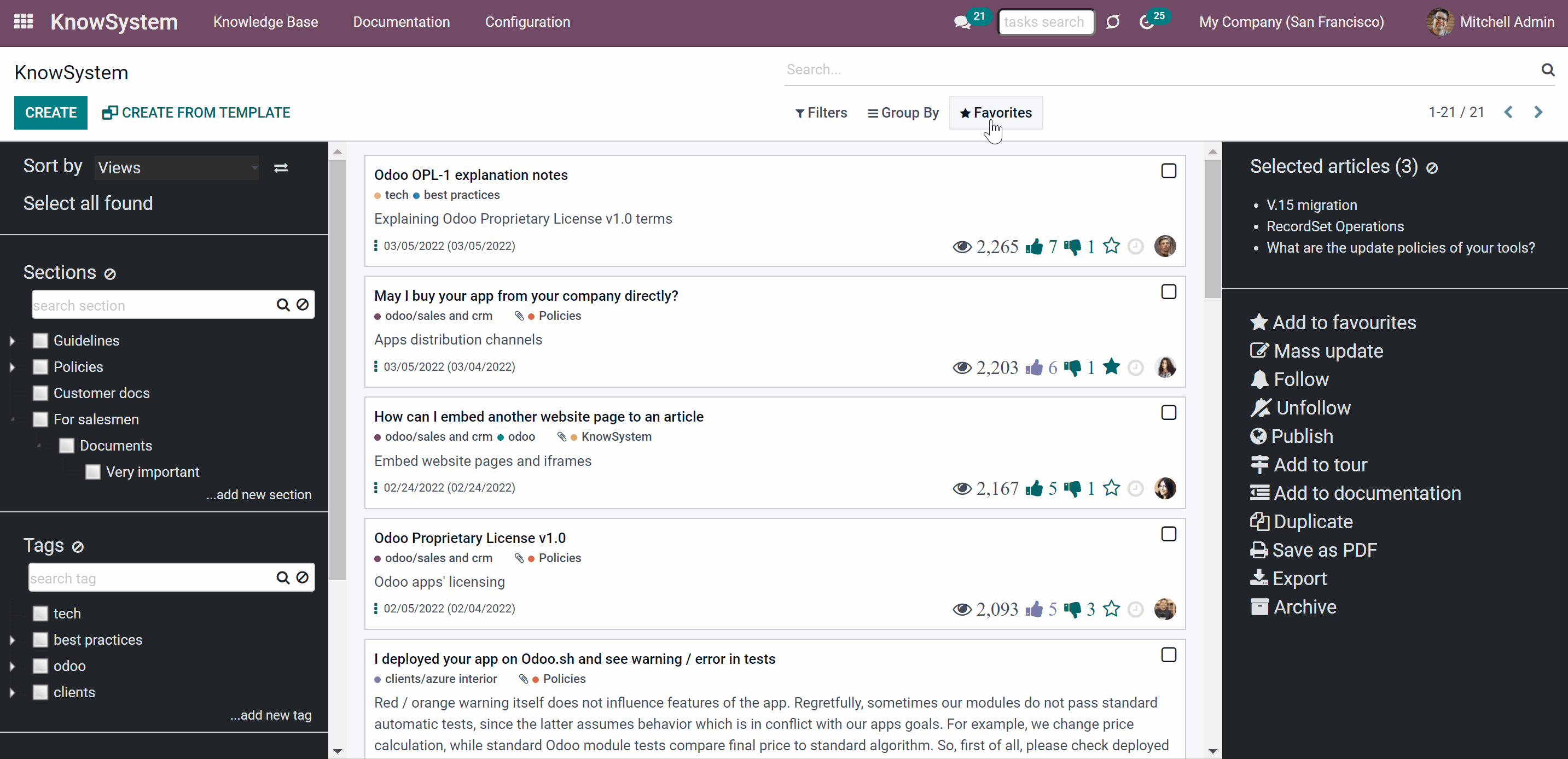Like the May I buy your app article

click(x=1034, y=367)
